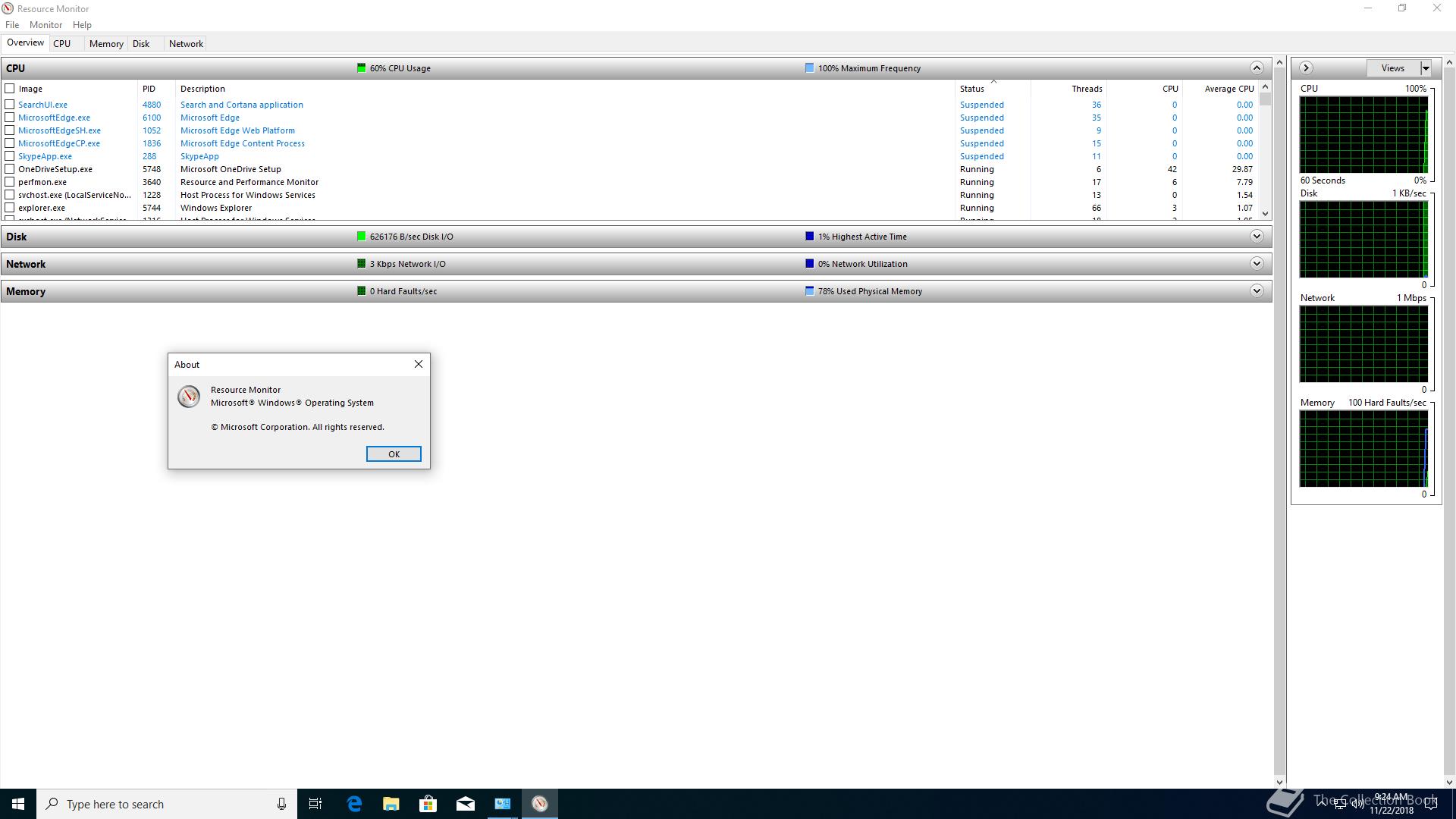Click the microphone icon in search box

(281, 804)
